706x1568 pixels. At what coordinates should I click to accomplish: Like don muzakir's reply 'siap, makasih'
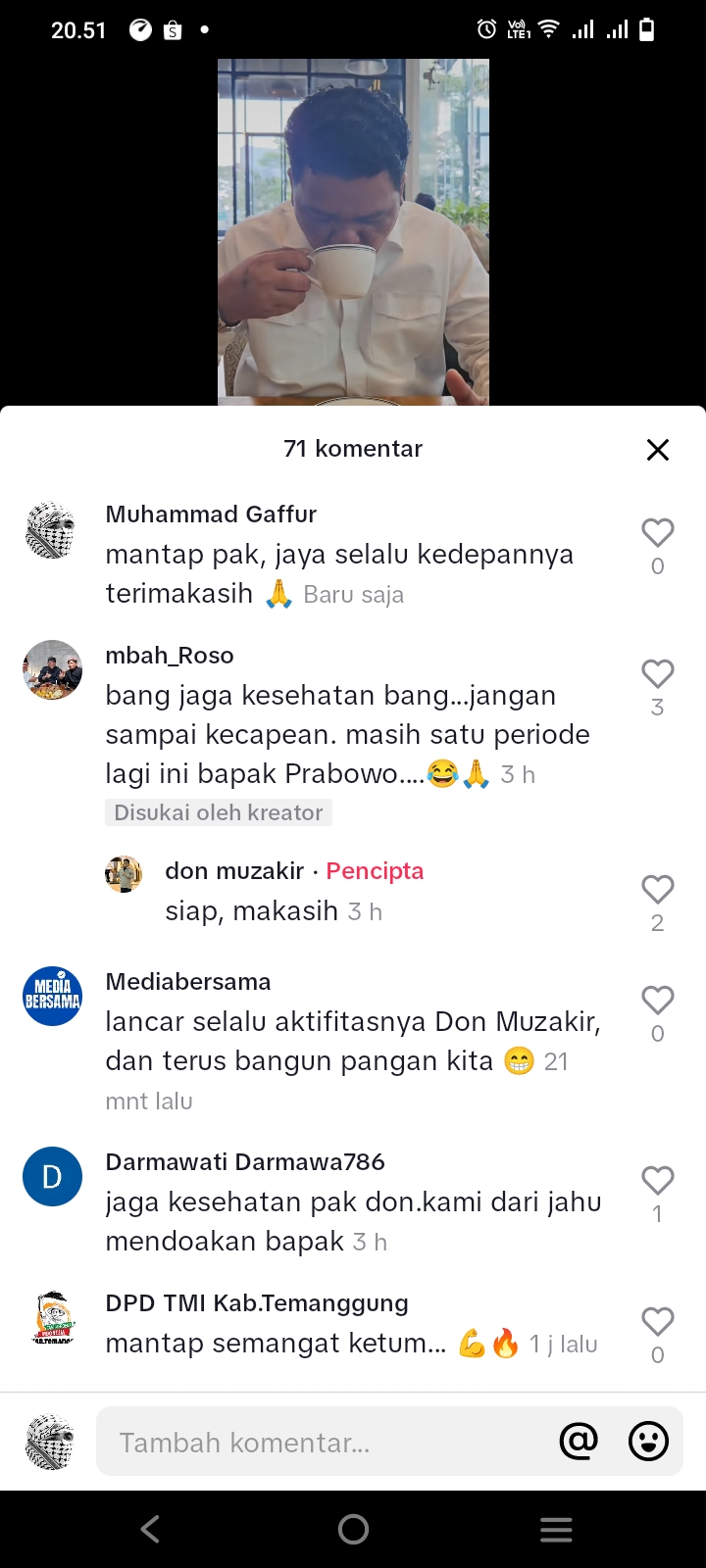[657, 889]
